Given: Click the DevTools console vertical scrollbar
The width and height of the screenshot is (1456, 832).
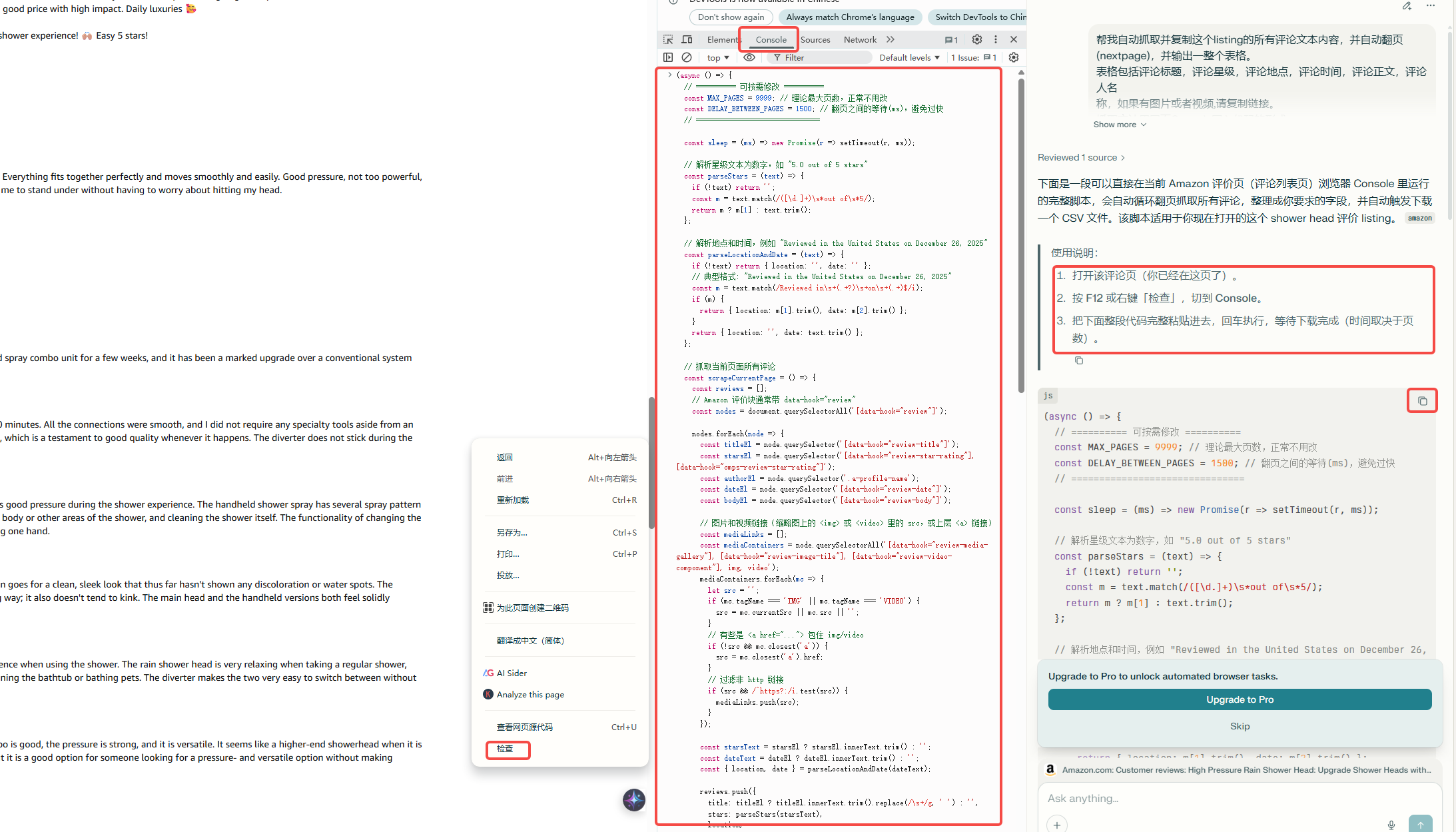Looking at the screenshot, I should pos(1021,233).
